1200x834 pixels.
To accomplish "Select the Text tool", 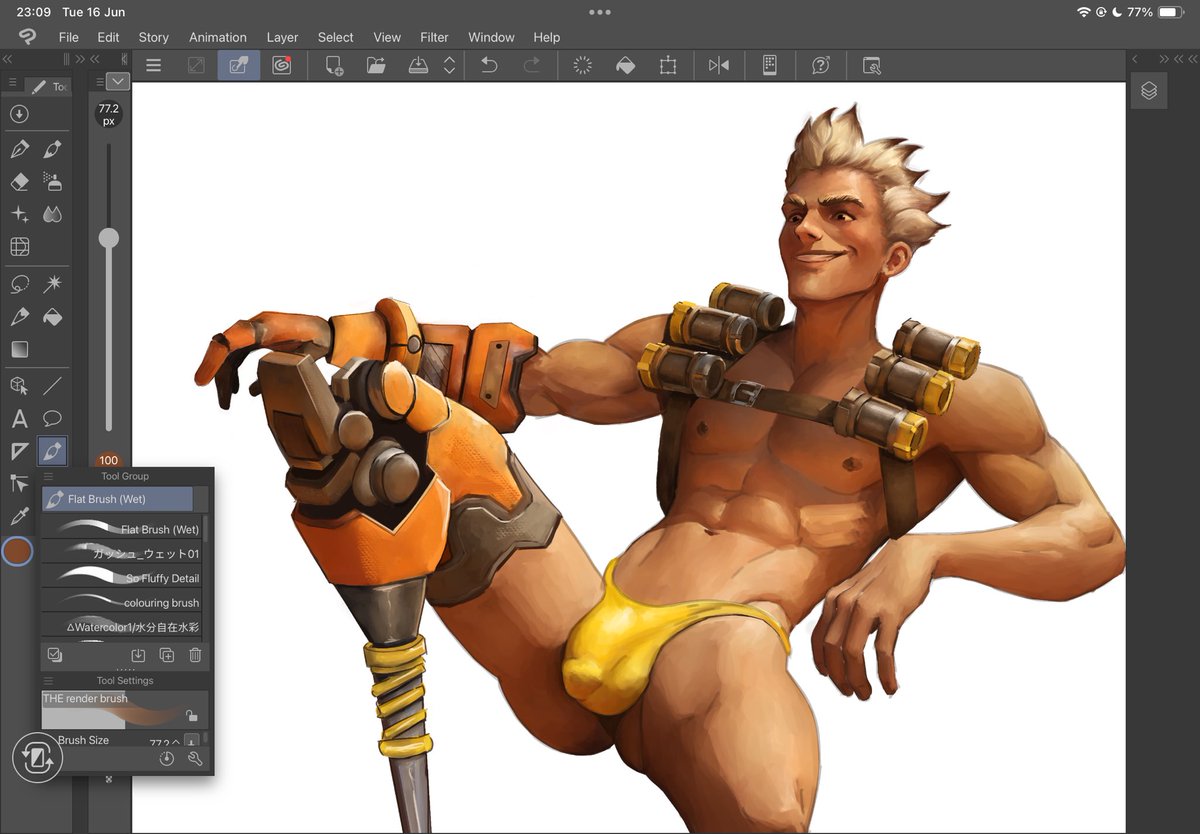I will [x=19, y=419].
